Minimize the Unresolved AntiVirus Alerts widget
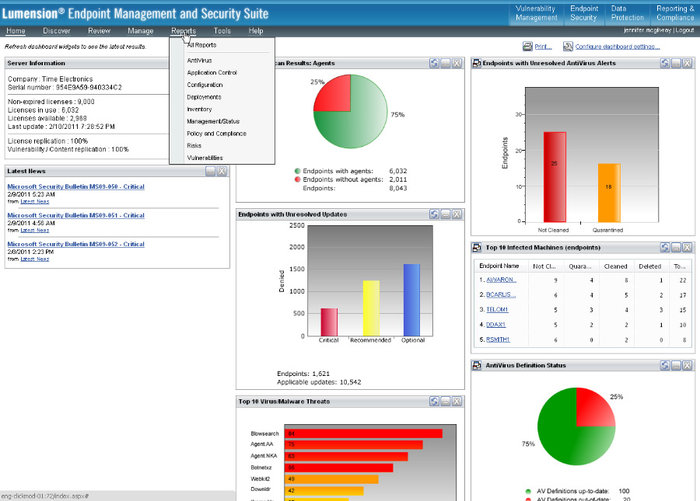The height and width of the screenshot is (501, 700). pos(676,63)
